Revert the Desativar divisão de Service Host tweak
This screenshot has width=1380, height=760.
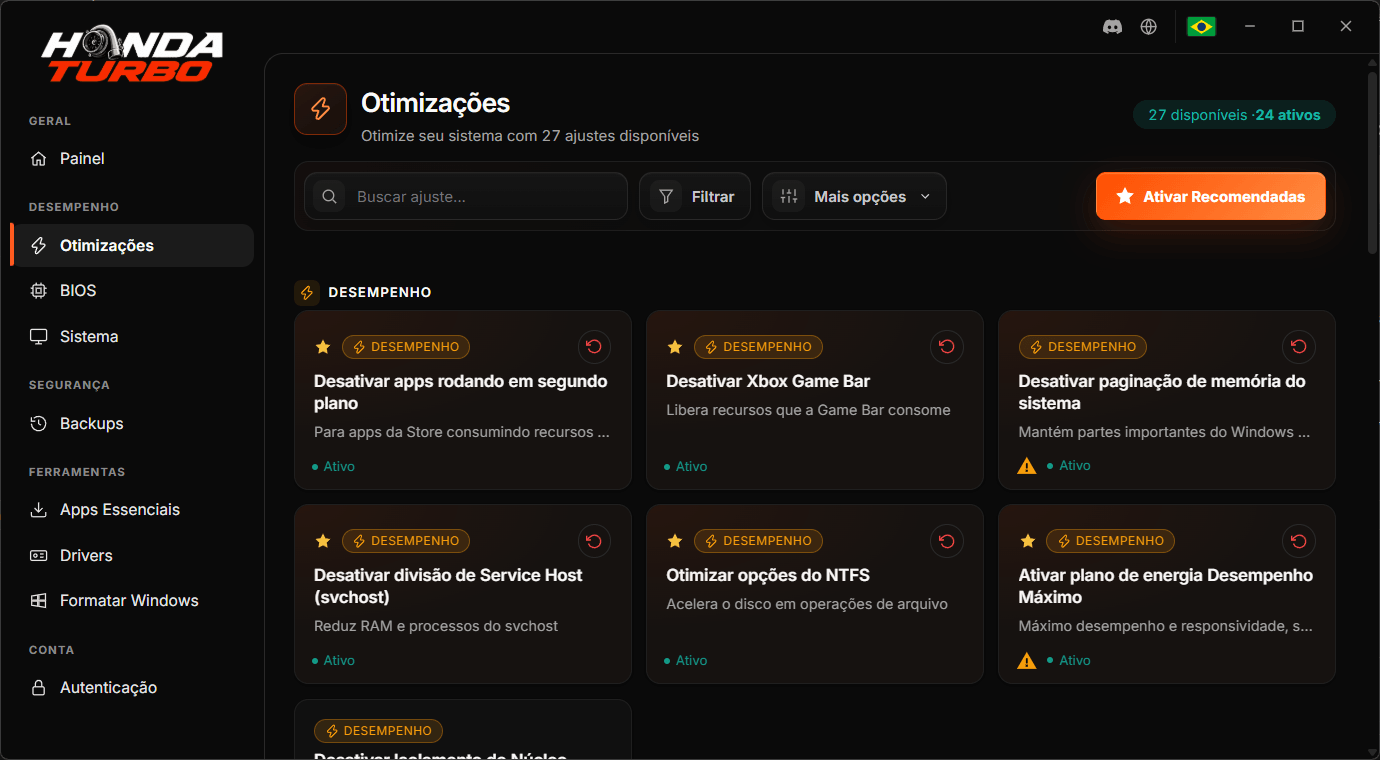(594, 541)
